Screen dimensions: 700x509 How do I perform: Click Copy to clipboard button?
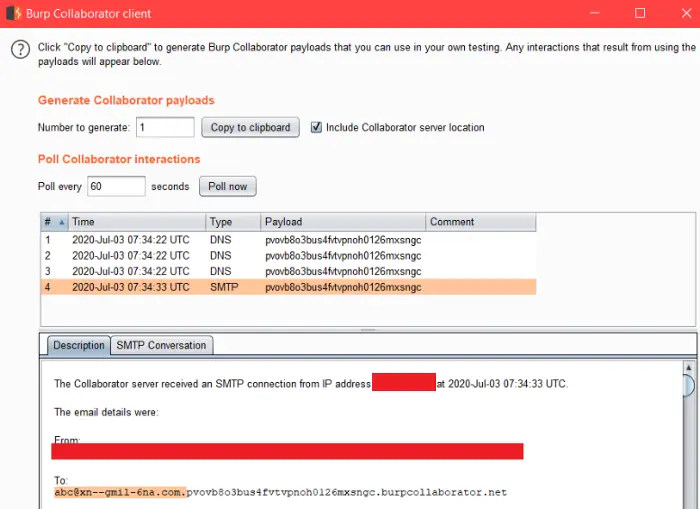250,127
